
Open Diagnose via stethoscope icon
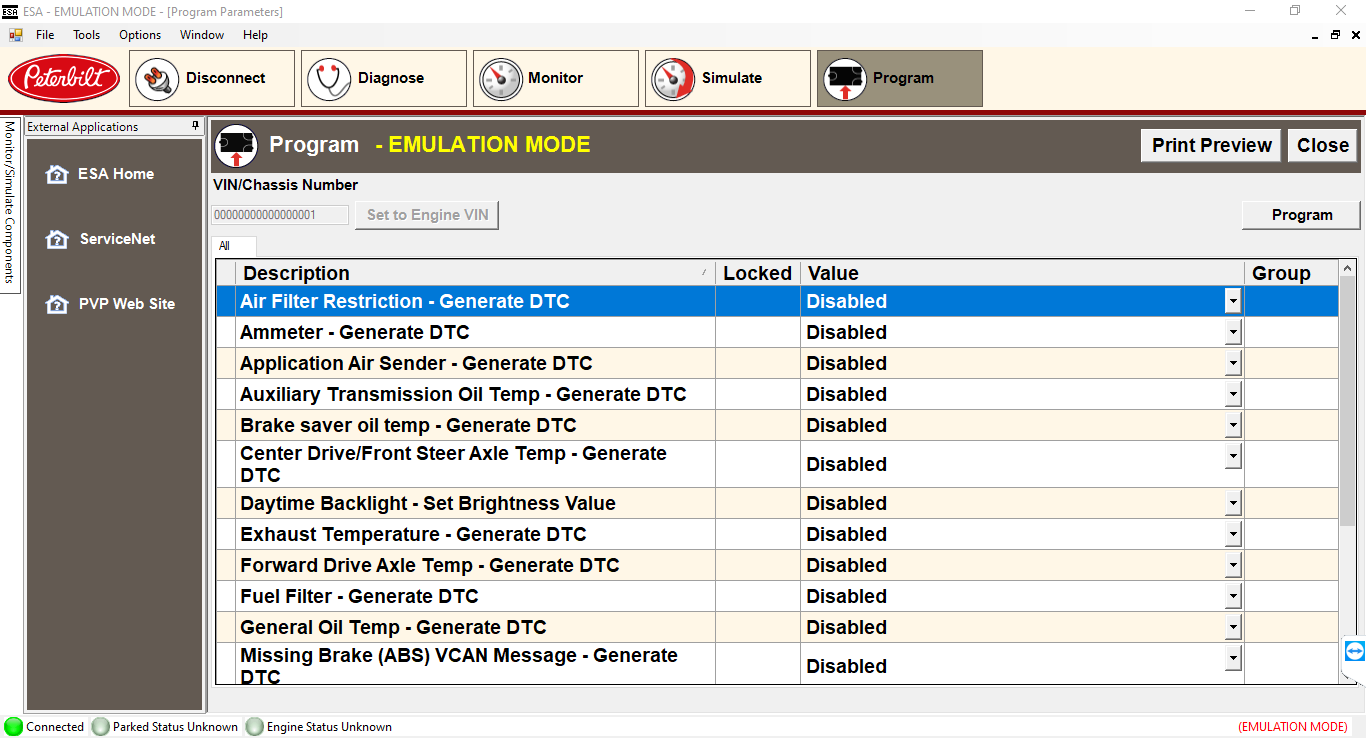click(x=328, y=79)
